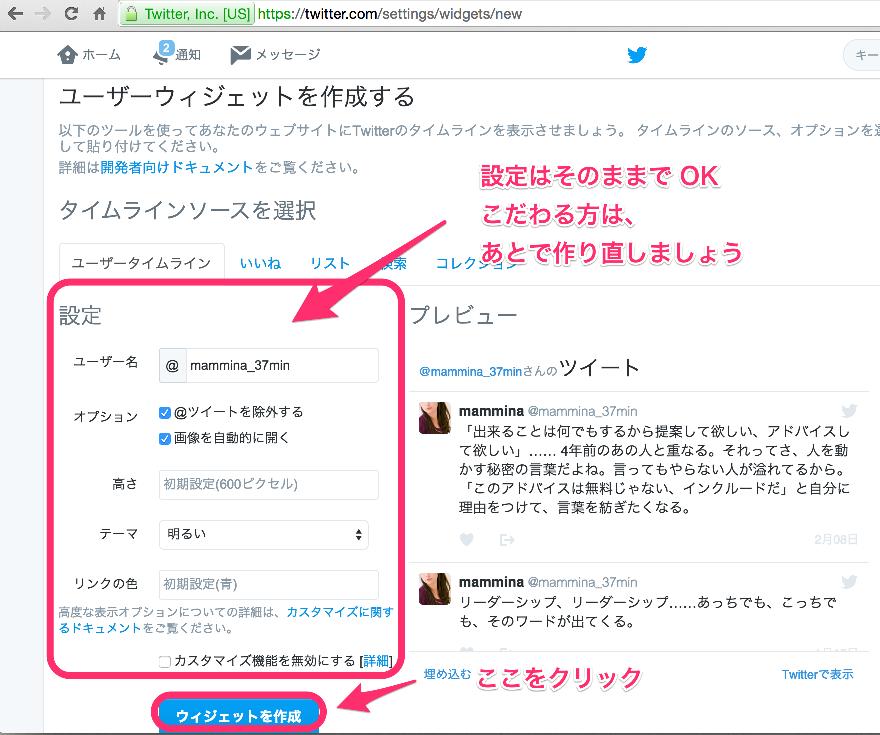880x735 pixels.
Task: Like the first tweet with heart icon
Action: click(466, 539)
